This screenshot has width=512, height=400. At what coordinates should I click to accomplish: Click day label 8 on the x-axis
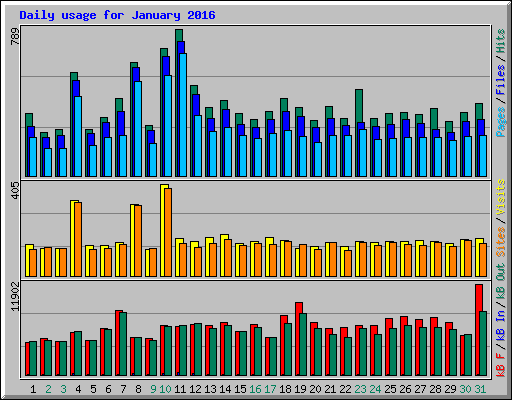(138, 389)
